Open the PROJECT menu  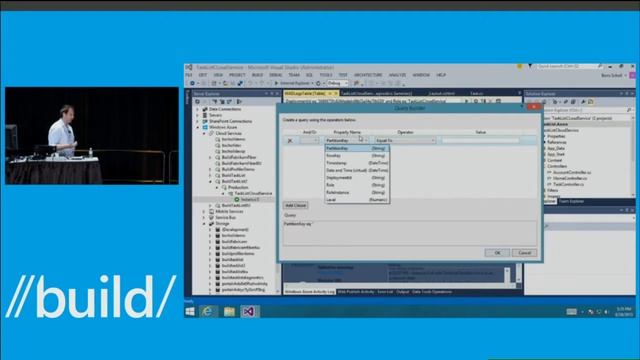(237, 75)
